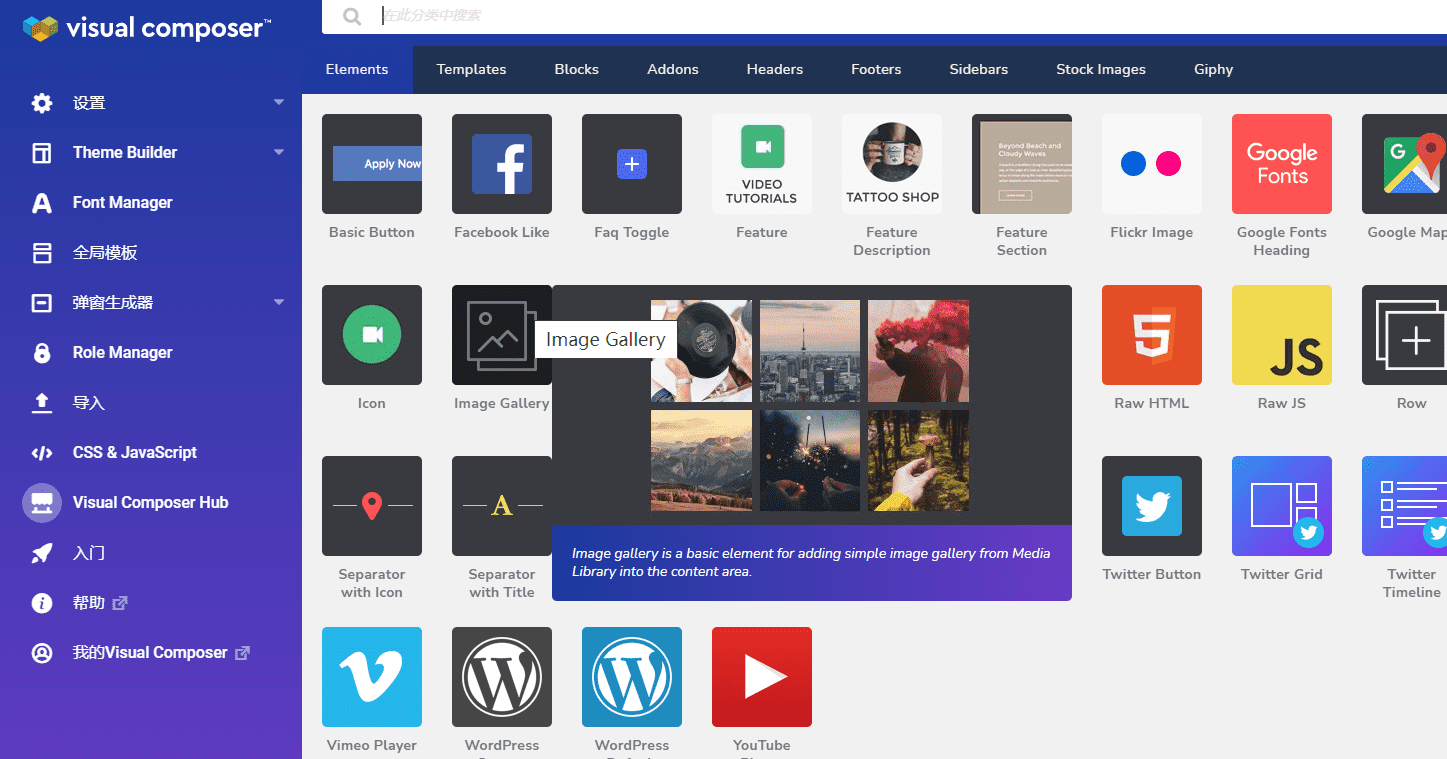The image size is (1447, 759).
Task: Select the YouTube Player element icon
Action: coord(762,677)
